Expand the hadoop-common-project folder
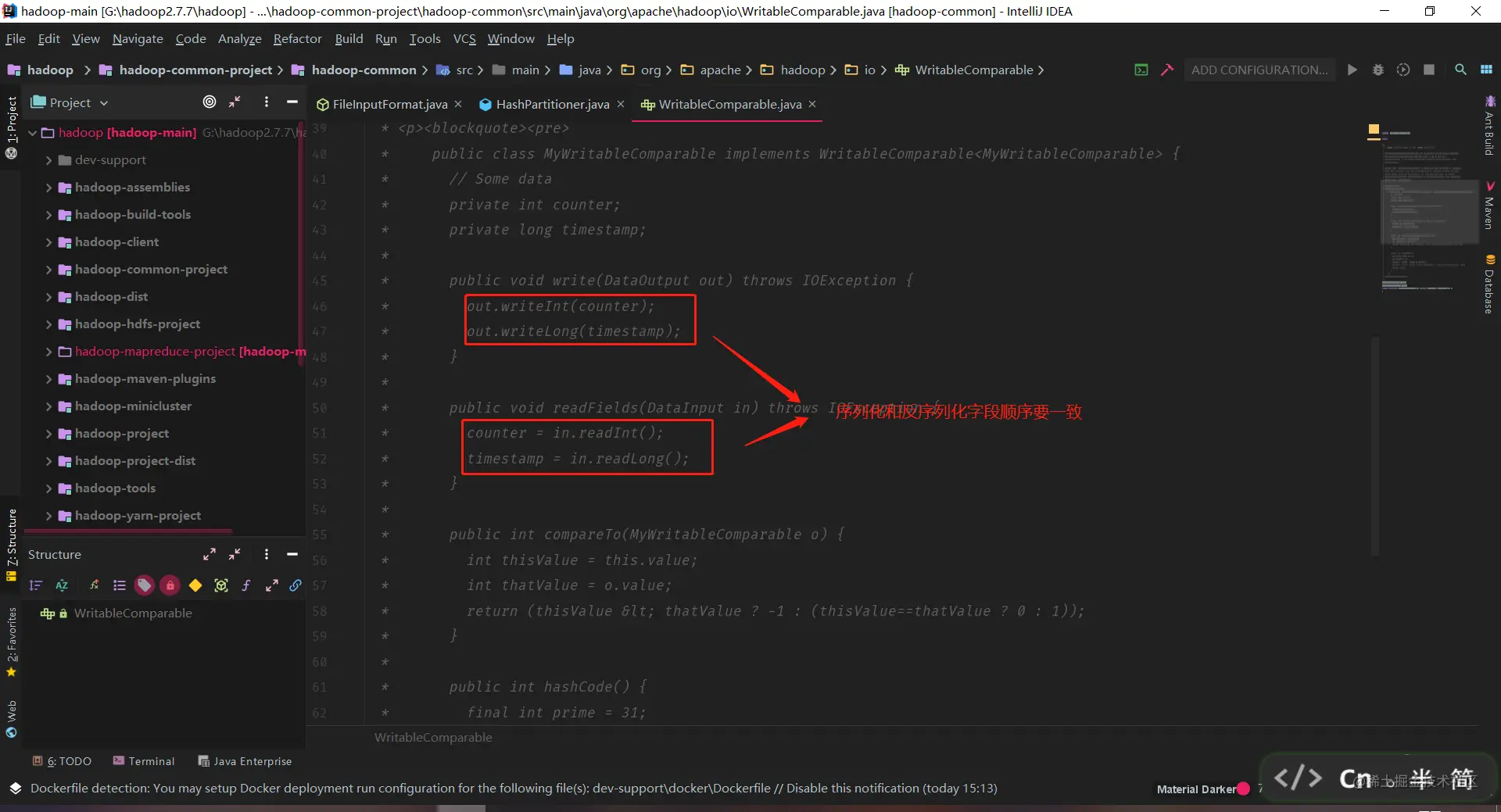Image resolution: width=1501 pixels, height=812 pixels. coord(48,270)
